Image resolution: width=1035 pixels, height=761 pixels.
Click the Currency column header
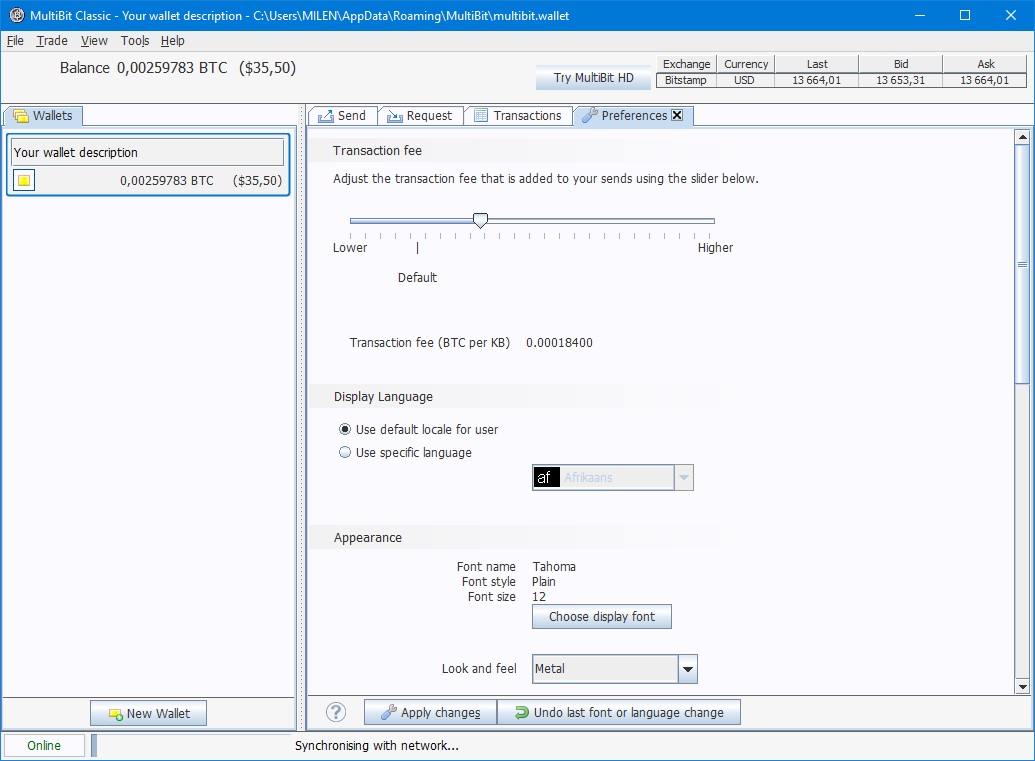745,64
